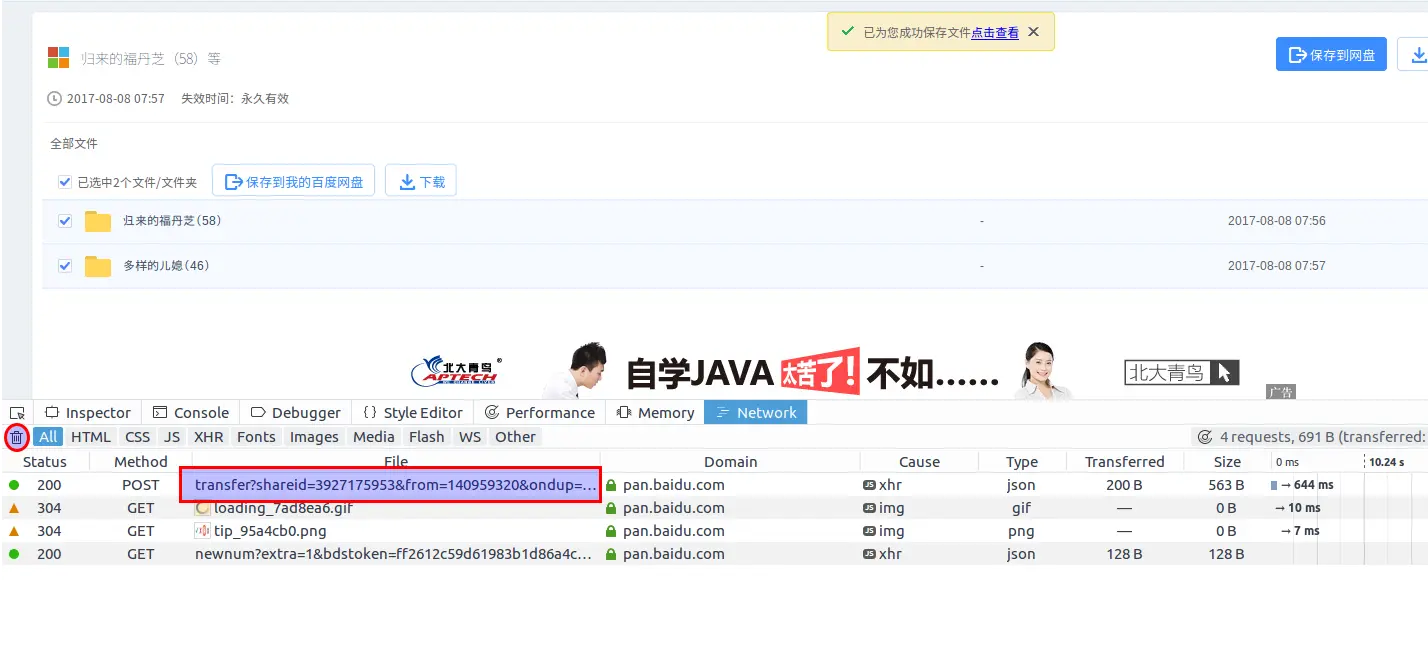Clear the network log with trash icon
This screenshot has height=648, width=1428.
click(17, 437)
